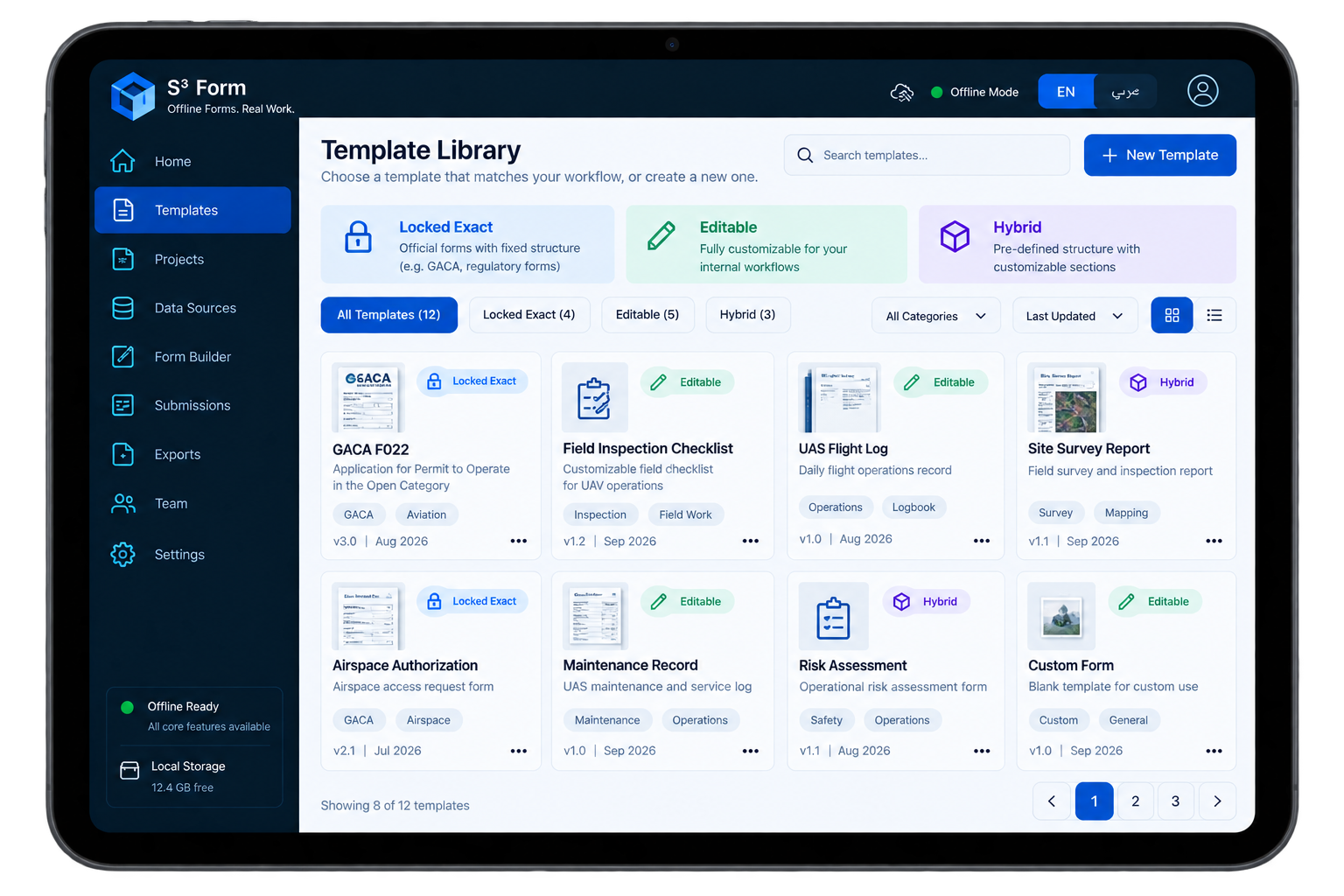Screen dimensions: 1344x896
Task: Open the Form Builder pencil icon
Action: tap(123, 356)
